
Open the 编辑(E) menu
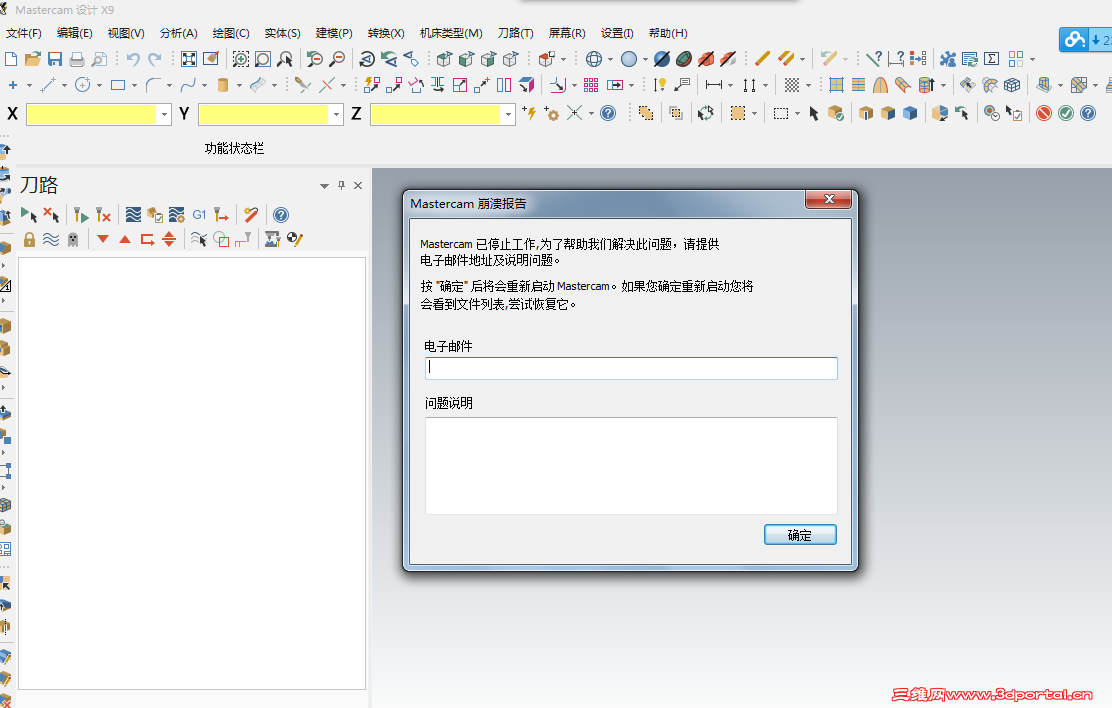(74, 33)
